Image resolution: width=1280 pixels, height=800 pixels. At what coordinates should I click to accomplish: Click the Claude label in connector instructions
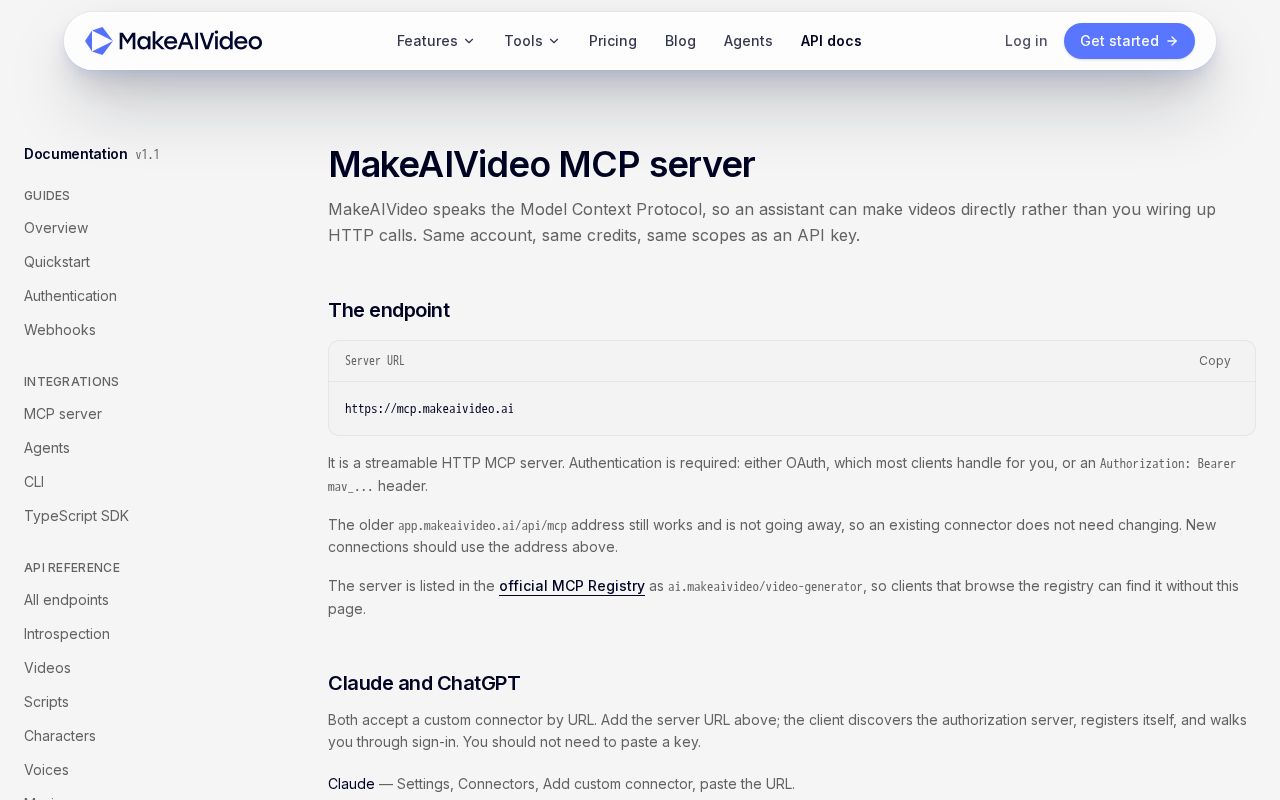point(351,784)
